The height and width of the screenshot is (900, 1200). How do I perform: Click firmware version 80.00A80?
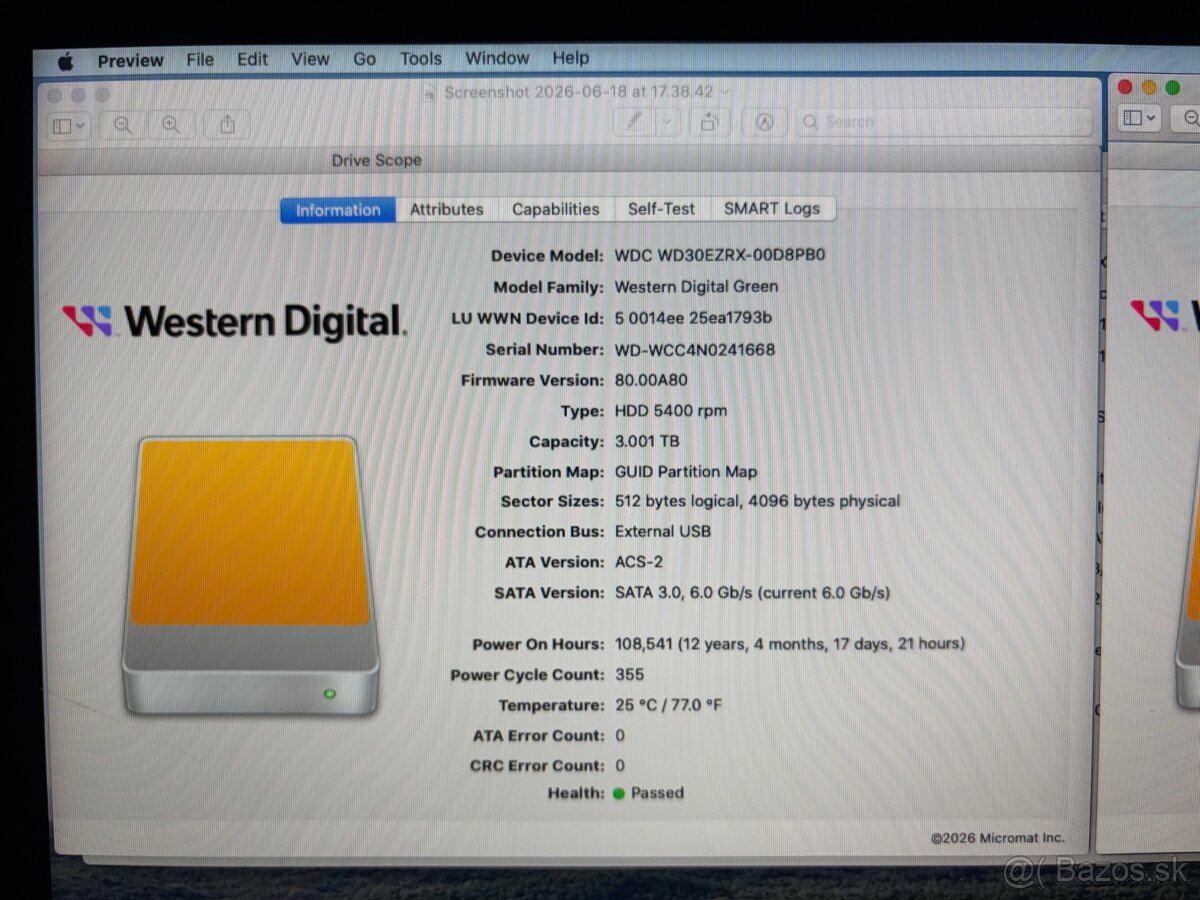click(x=651, y=380)
